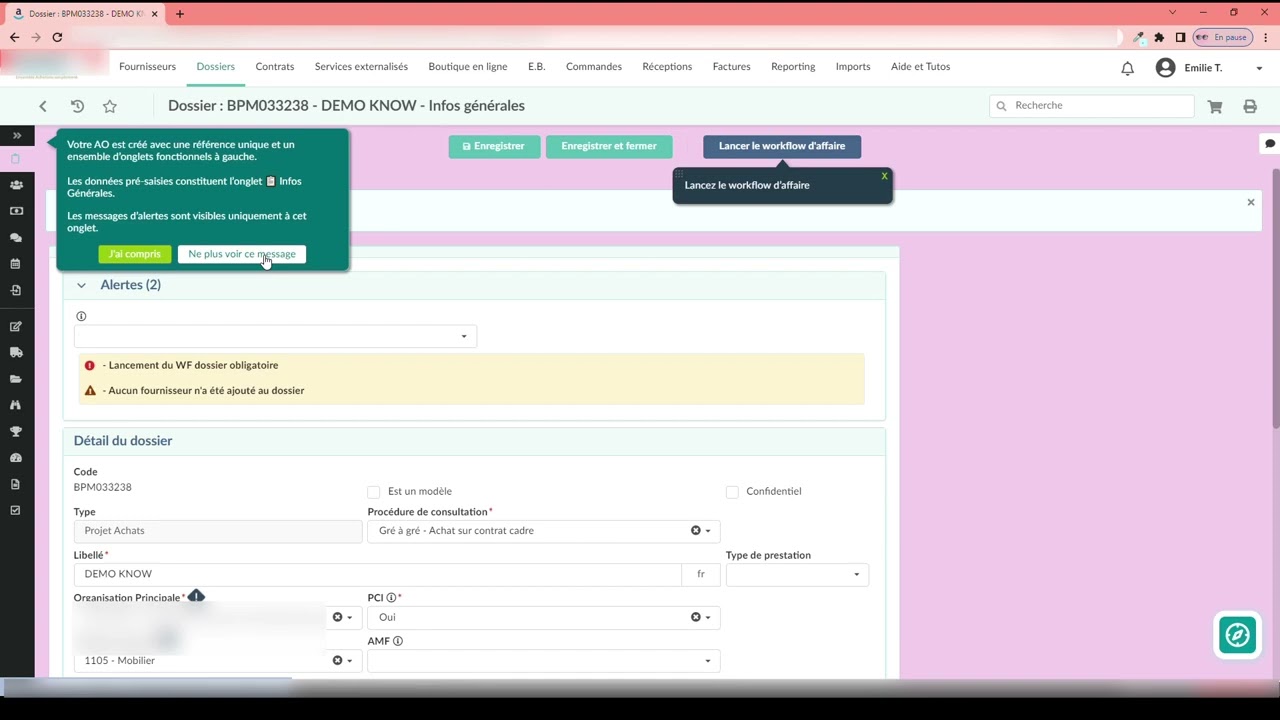Close the workflow tooltip with green X
Image resolution: width=1280 pixels, height=720 pixels.
click(884, 176)
